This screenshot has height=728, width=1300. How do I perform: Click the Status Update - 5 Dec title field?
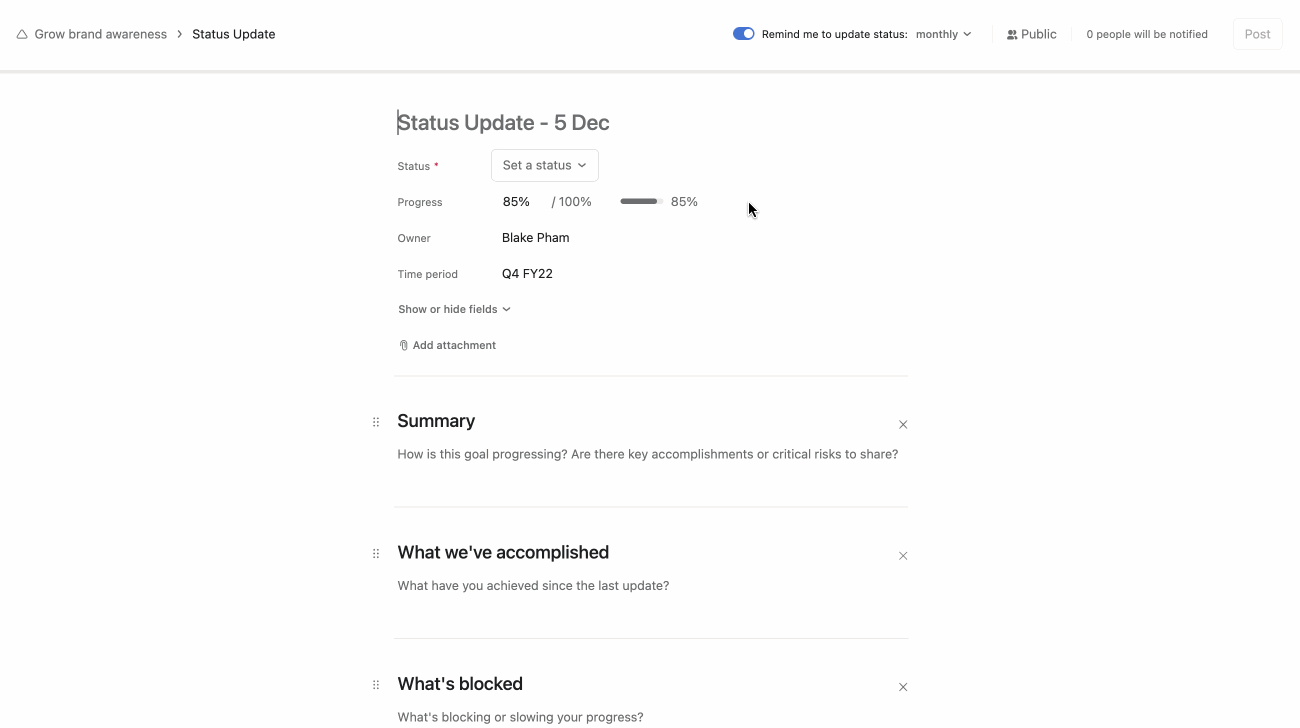tap(503, 122)
